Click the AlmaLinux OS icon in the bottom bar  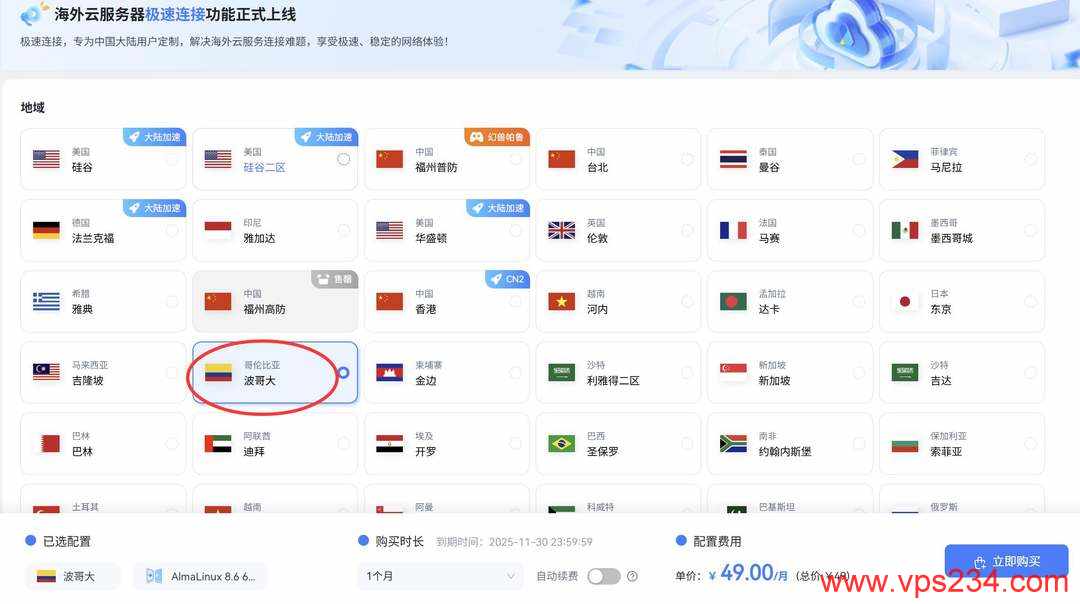pyautogui.click(x=153, y=576)
